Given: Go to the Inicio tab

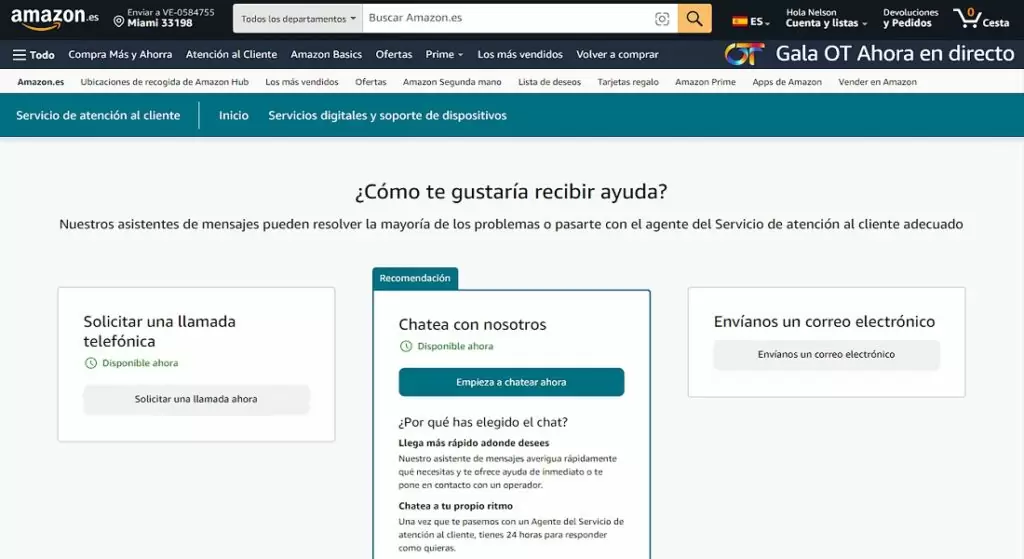Looking at the screenshot, I should point(234,116).
